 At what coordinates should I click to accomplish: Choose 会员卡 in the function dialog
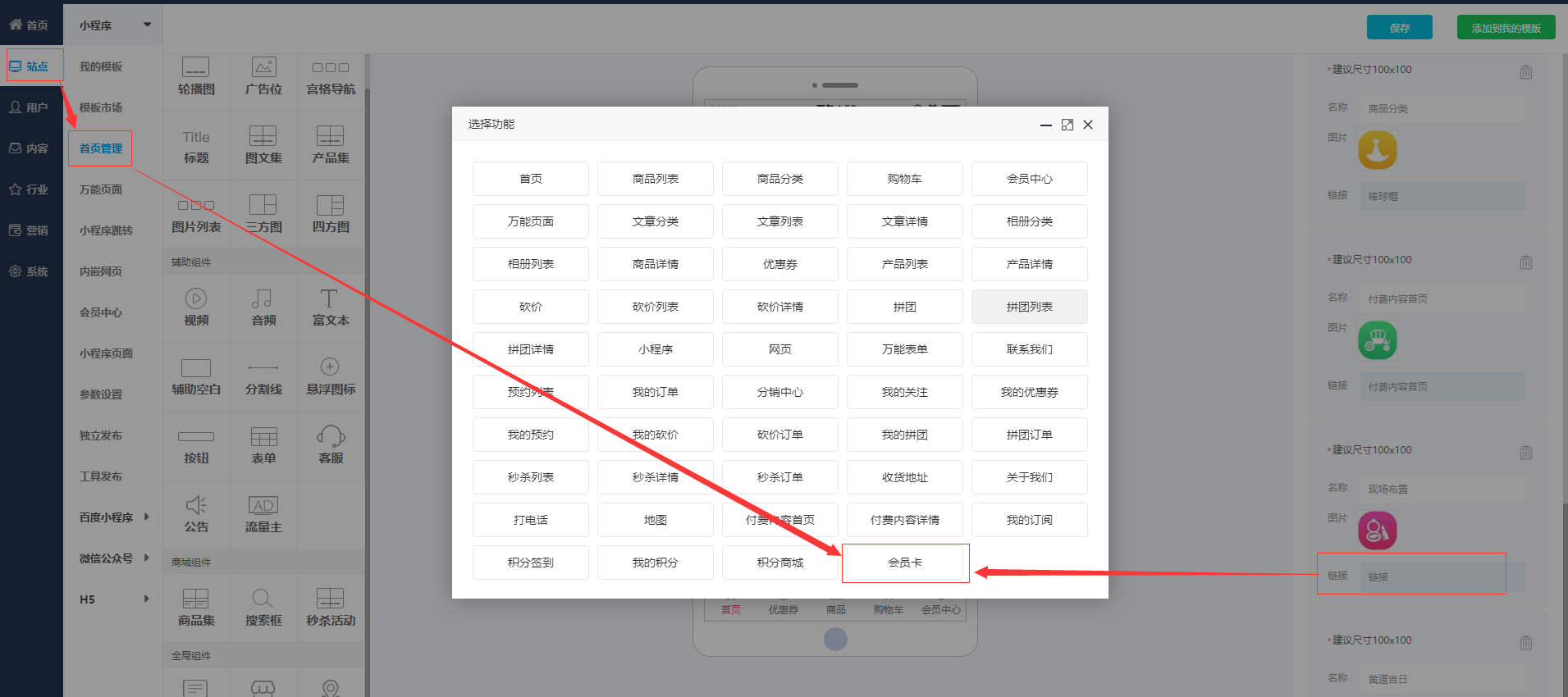(x=905, y=563)
